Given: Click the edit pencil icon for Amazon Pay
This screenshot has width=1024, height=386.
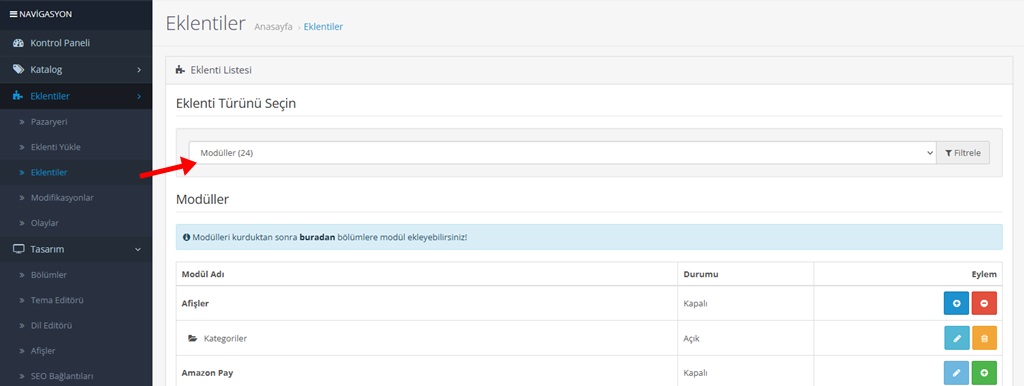Looking at the screenshot, I should click(x=957, y=373).
